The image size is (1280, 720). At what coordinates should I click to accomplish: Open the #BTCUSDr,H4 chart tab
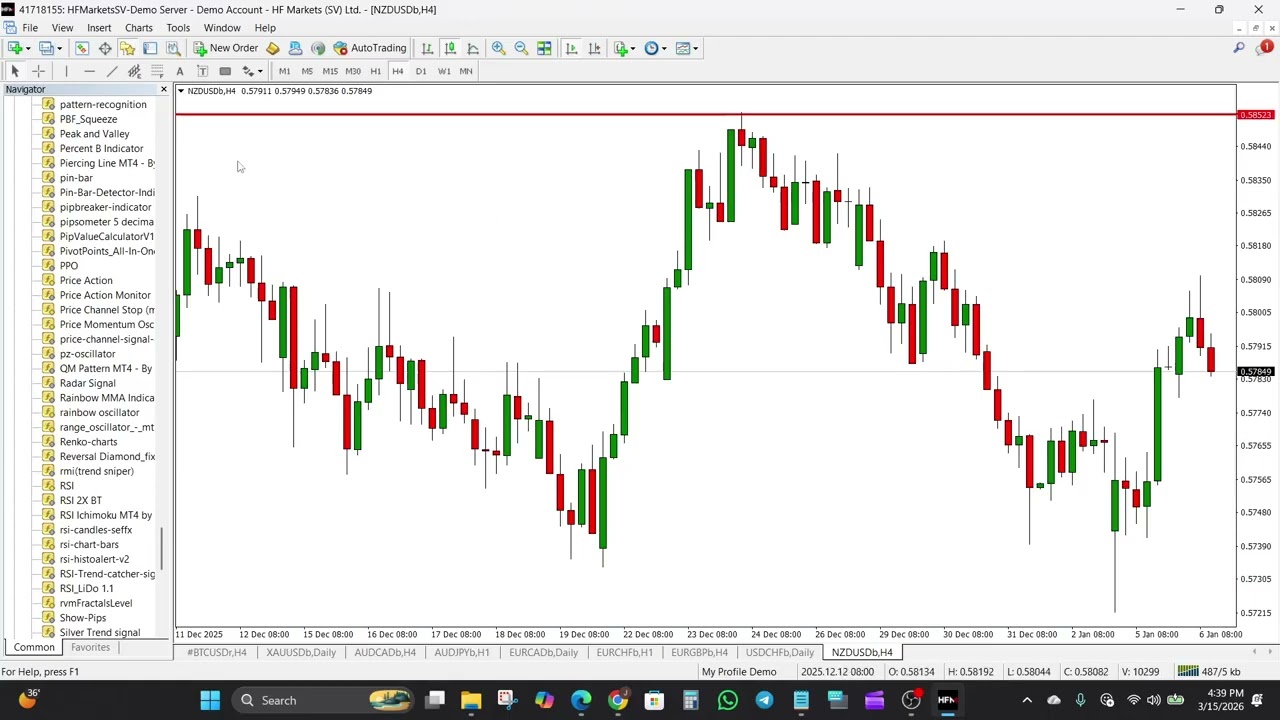217,653
